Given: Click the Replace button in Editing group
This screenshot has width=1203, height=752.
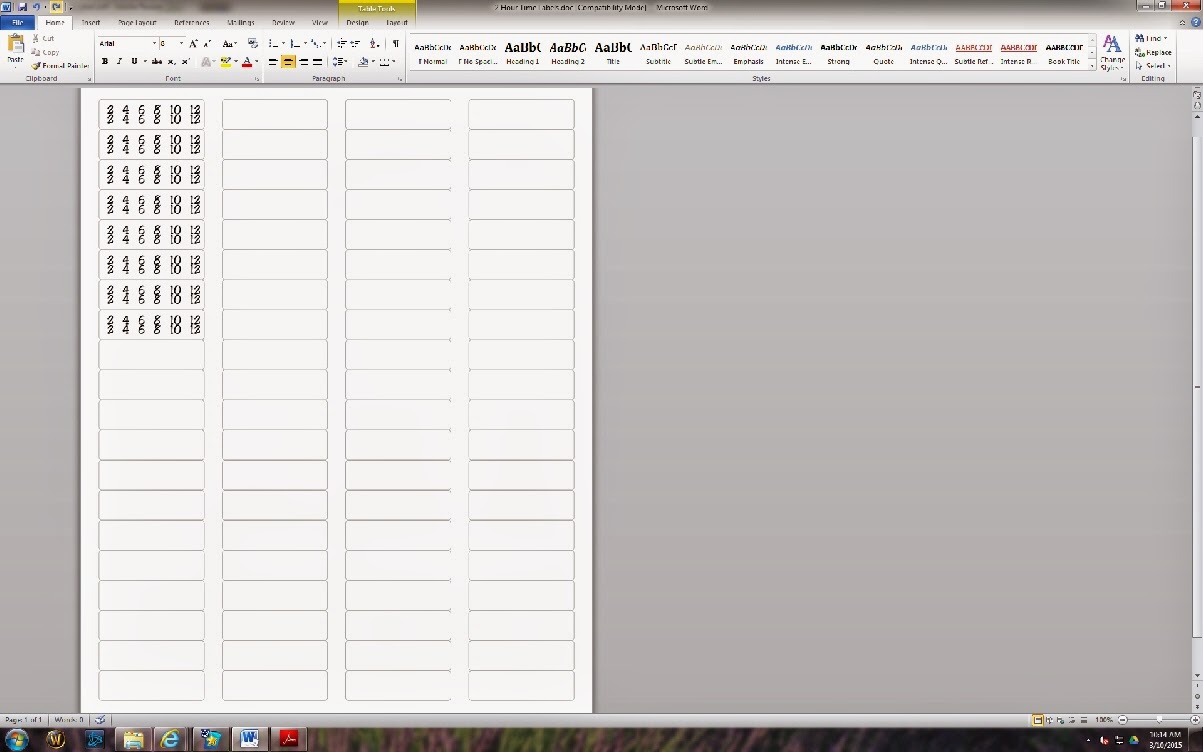Looking at the screenshot, I should click(x=1155, y=52).
